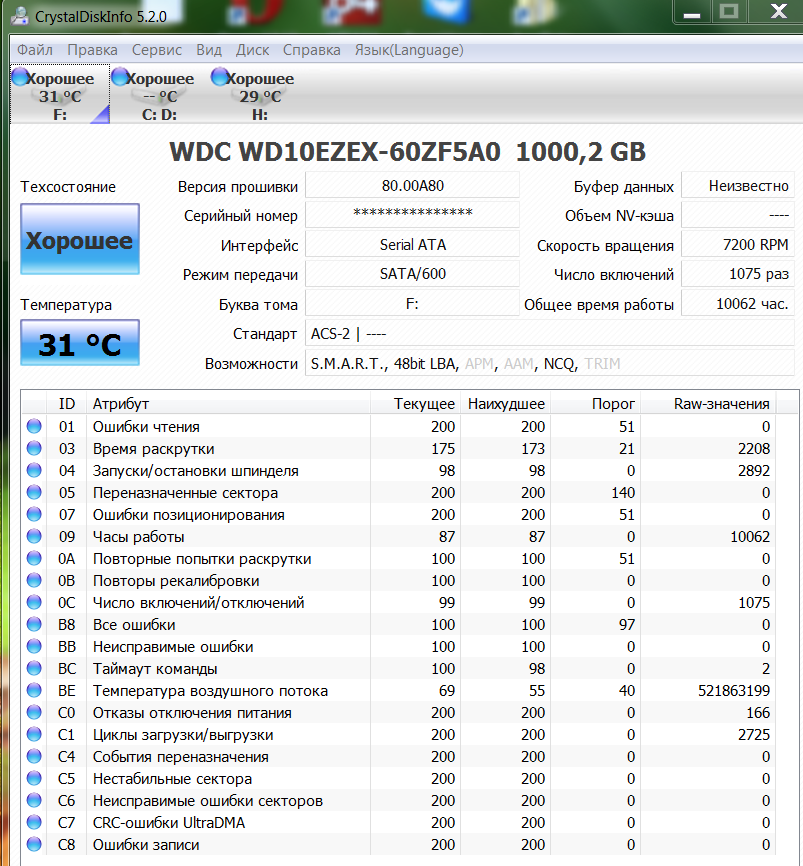Select disk C: D: tab
Image resolution: width=803 pixels, height=866 pixels.
click(x=160, y=95)
